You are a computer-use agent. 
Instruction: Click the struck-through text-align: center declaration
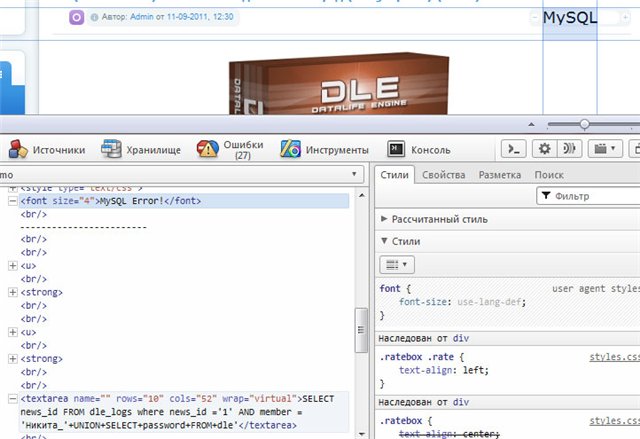pyautogui.click(x=449, y=434)
